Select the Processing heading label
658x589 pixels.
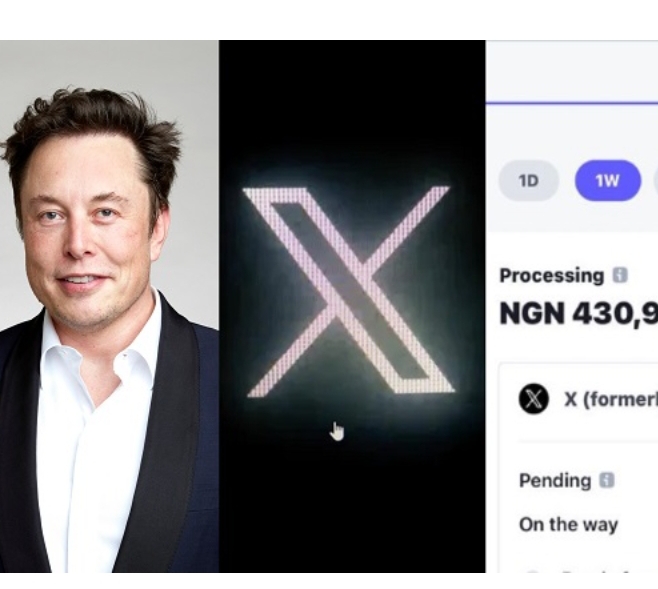(551, 276)
